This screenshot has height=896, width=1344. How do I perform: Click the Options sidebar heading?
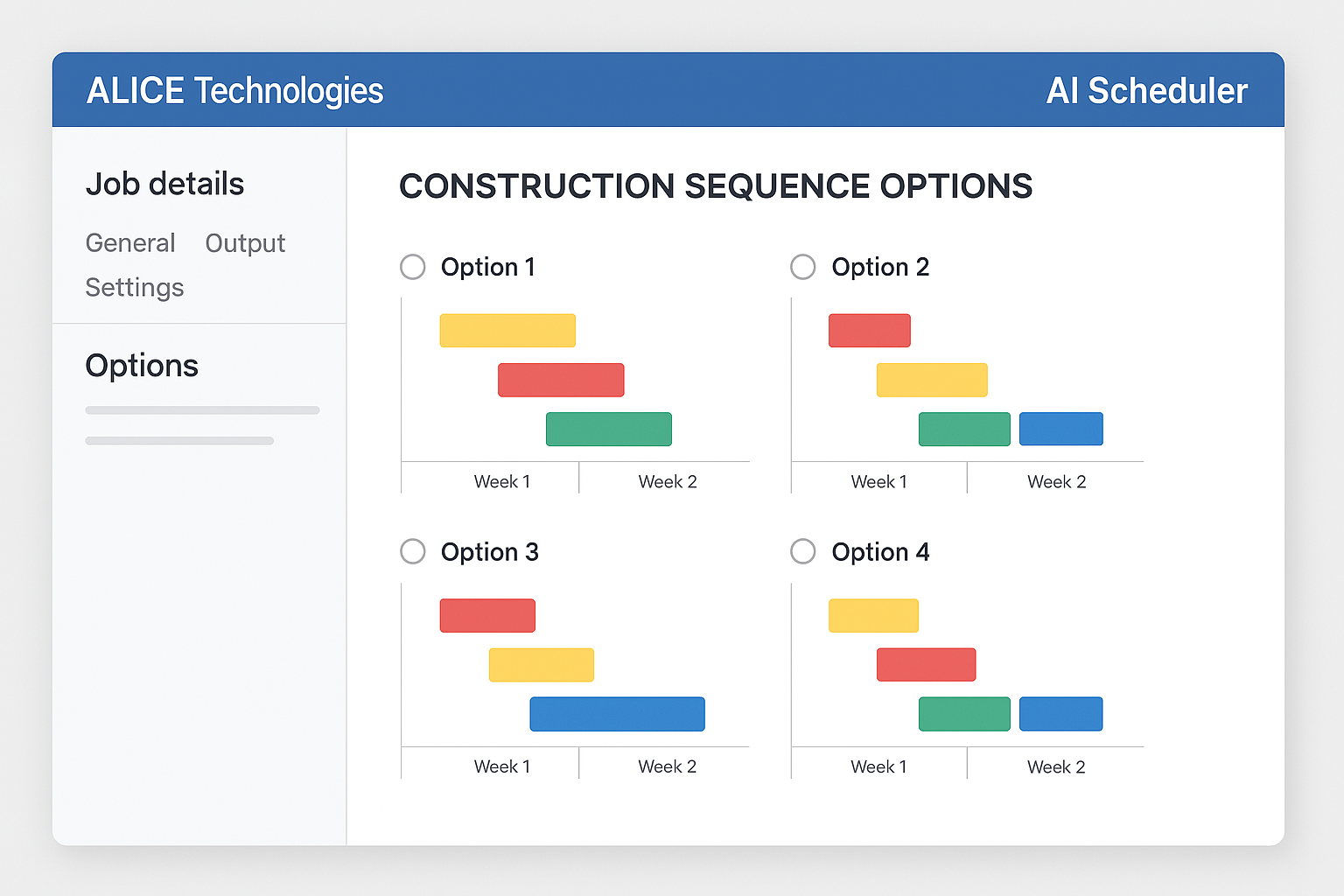pyautogui.click(x=142, y=366)
